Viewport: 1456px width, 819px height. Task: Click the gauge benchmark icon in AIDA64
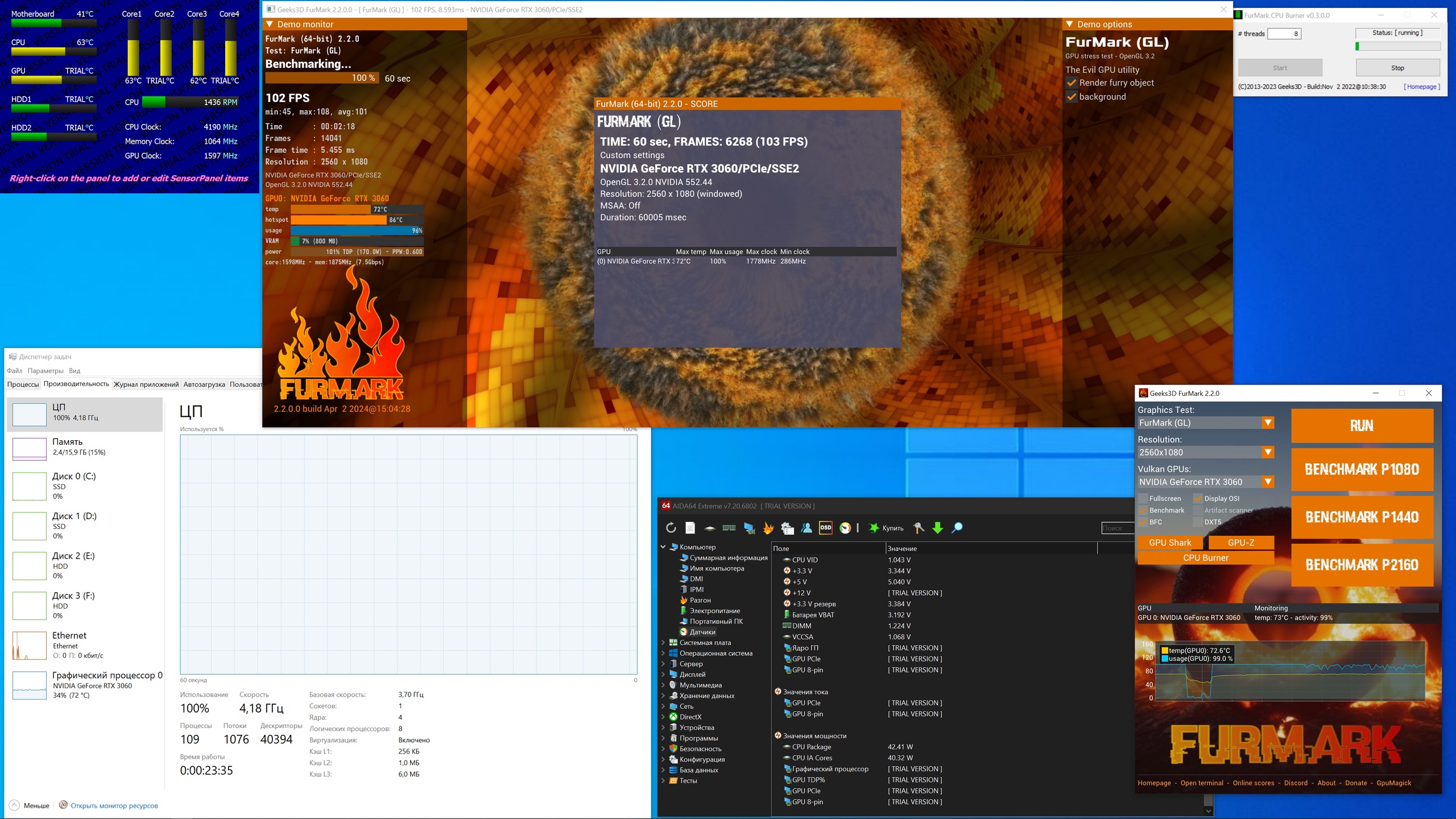845,528
